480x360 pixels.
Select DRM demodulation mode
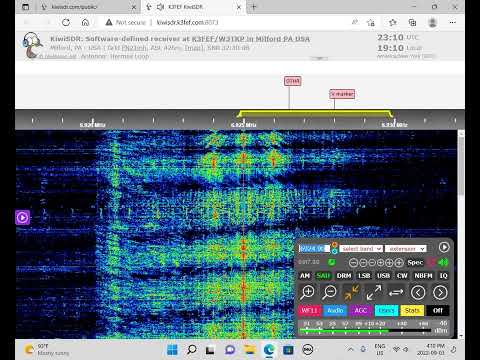[344, 276]
